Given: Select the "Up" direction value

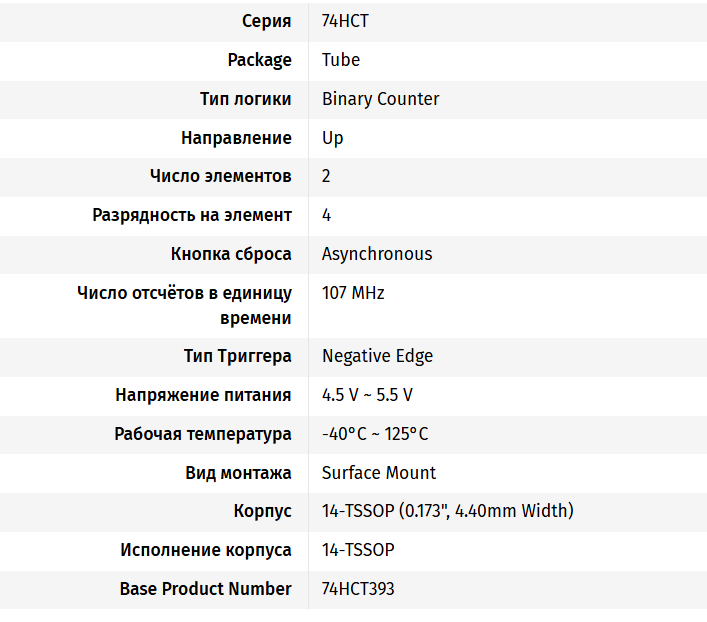Looking at the screenshot, I should tap(333, 138).
